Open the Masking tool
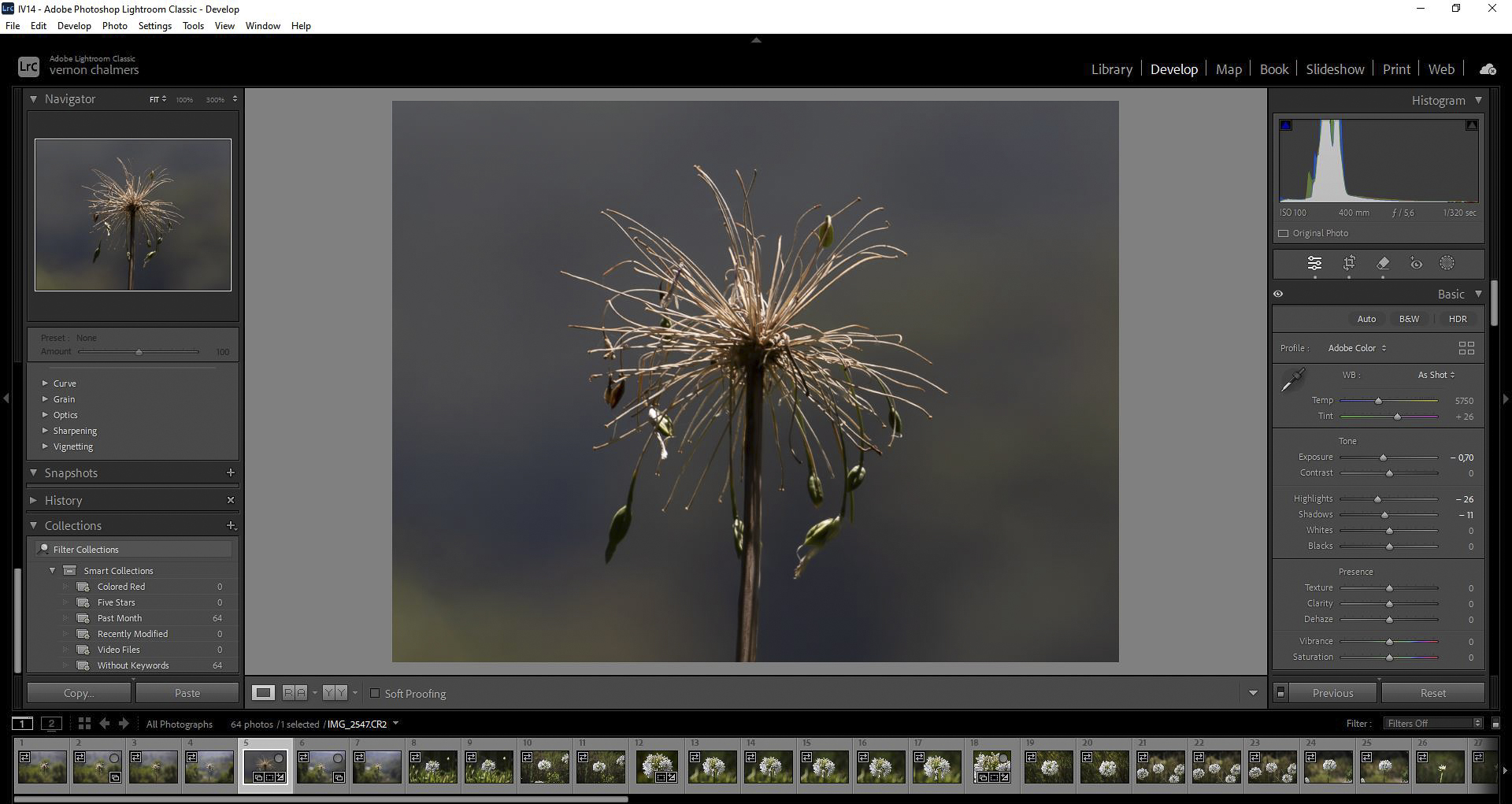This screenshot has height=804, width=1512. click(1447, 263)
